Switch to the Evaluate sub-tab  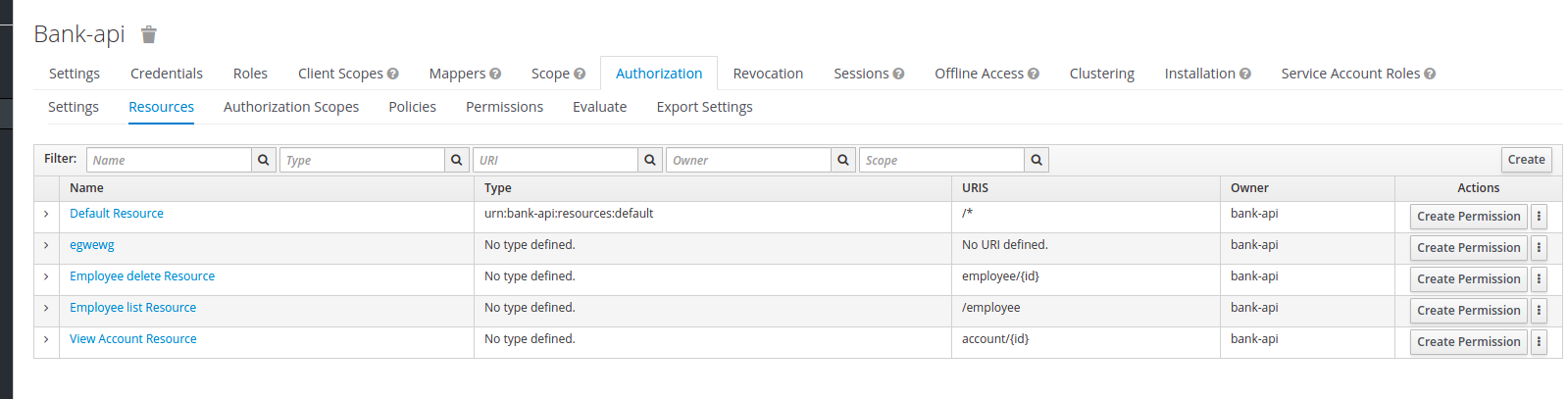click(599, 107)
